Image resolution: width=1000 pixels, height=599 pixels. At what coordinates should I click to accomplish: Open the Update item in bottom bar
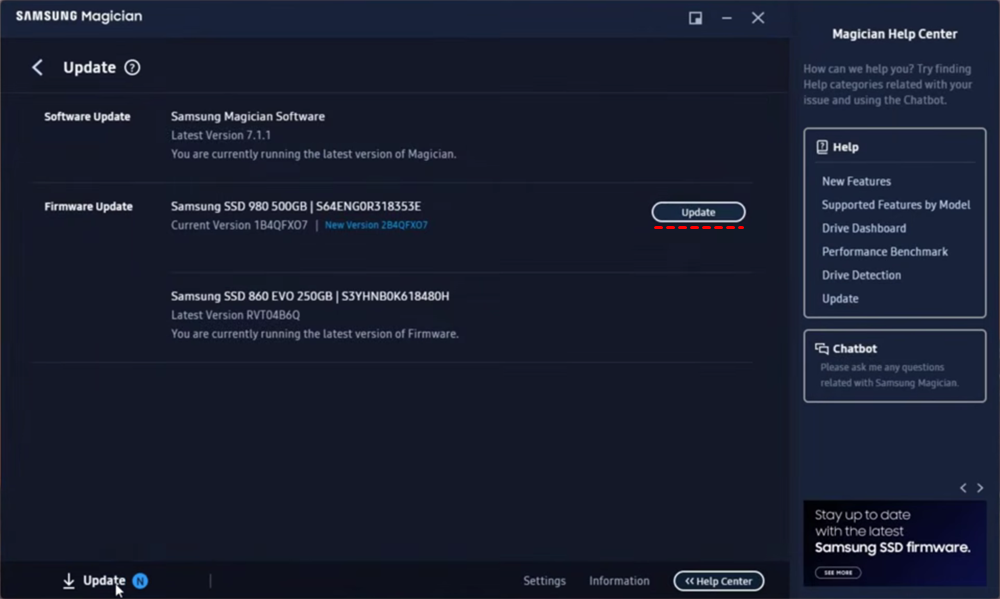click(104, 581)
